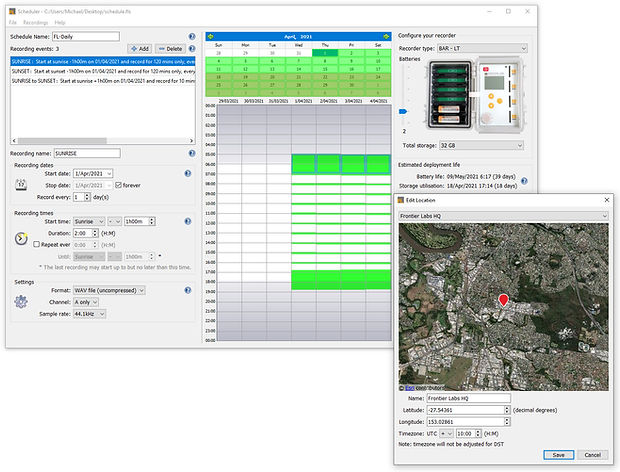Open the Channel A only dropdown

86,302
